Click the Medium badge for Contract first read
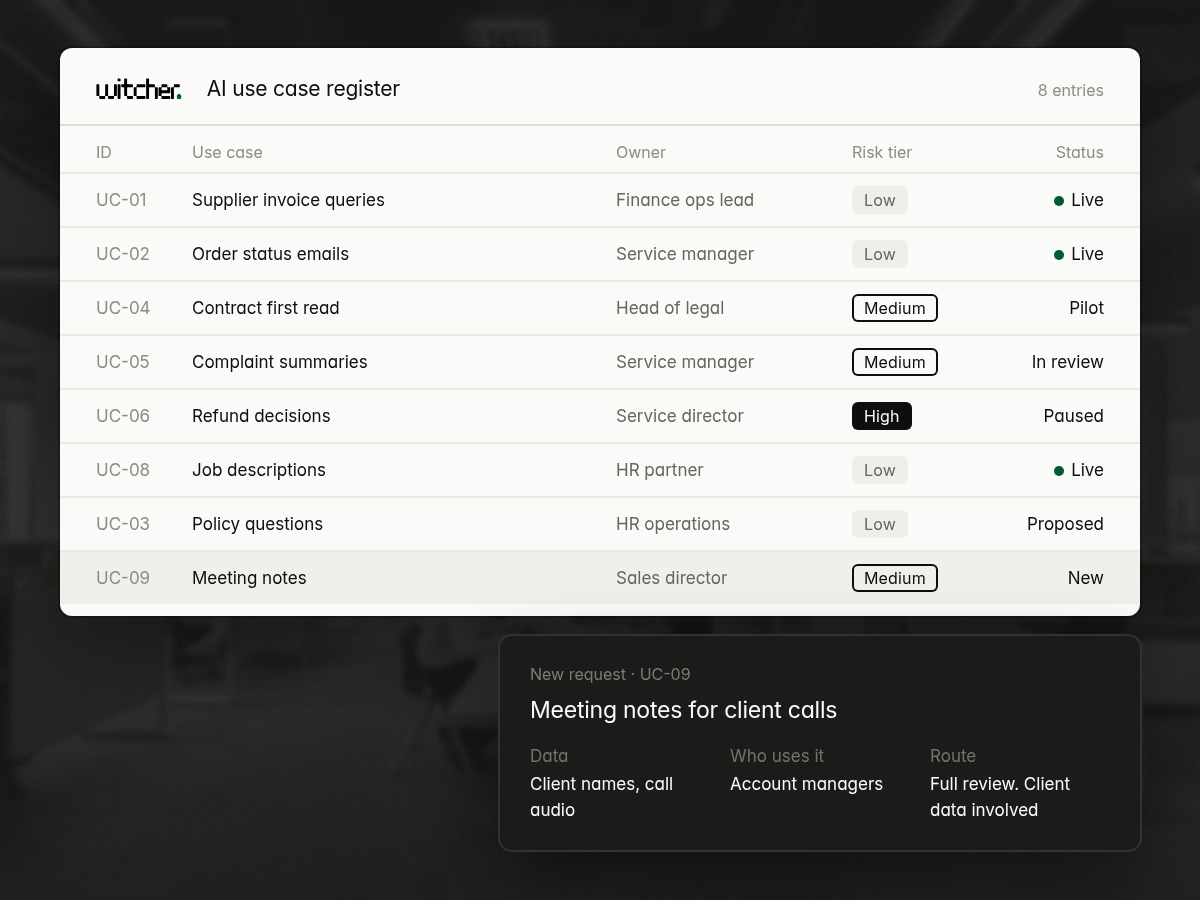This screenshot has height=900, width=1200. coord(895,308)
